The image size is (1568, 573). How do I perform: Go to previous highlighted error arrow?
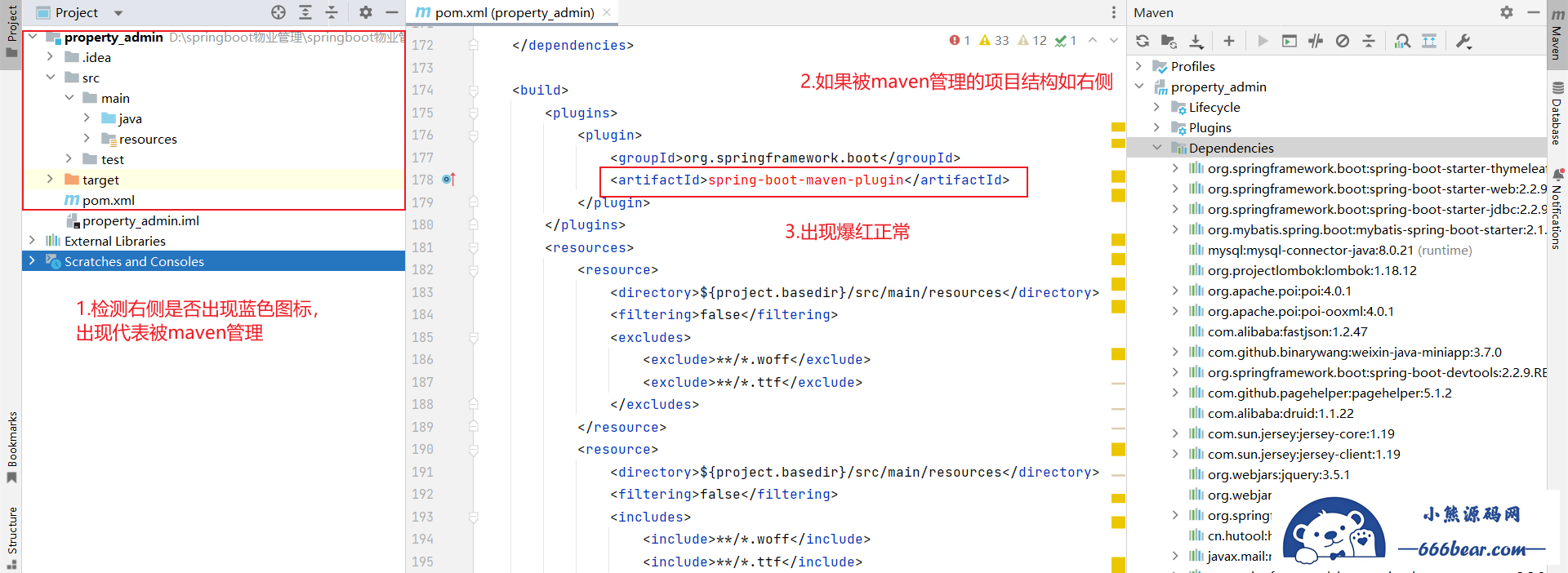[x=1093, y=40]
